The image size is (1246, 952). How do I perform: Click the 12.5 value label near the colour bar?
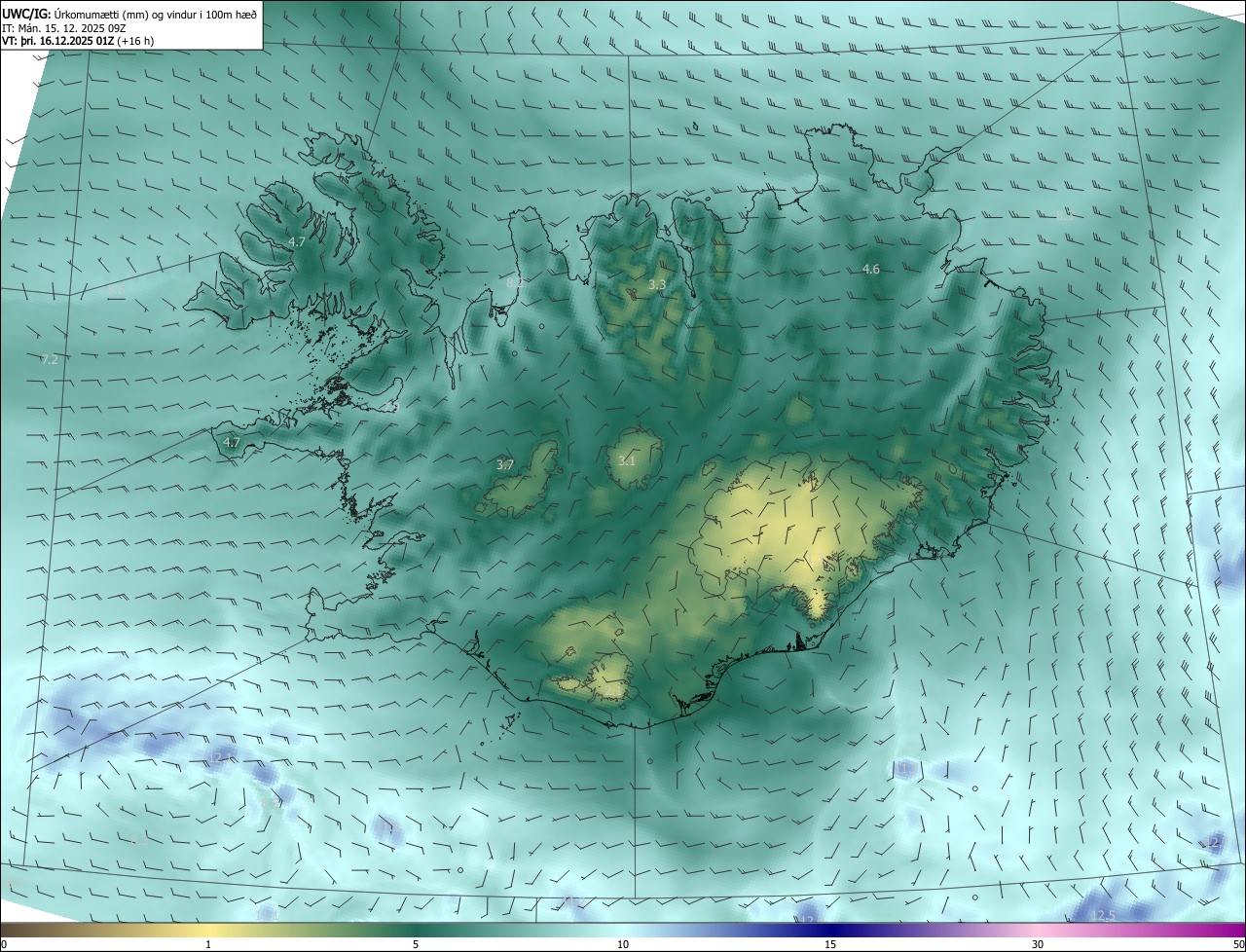1105,915
